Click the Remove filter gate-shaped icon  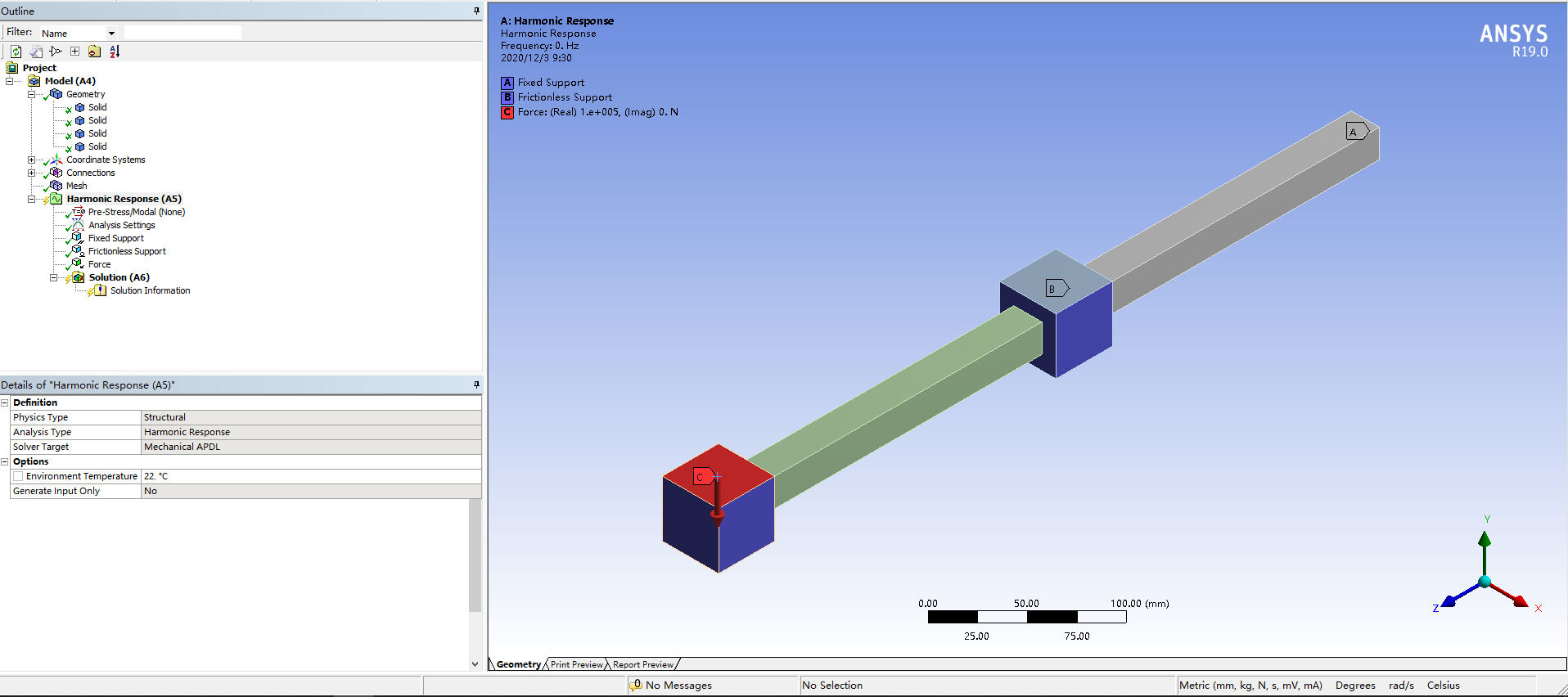click(56, 51)
